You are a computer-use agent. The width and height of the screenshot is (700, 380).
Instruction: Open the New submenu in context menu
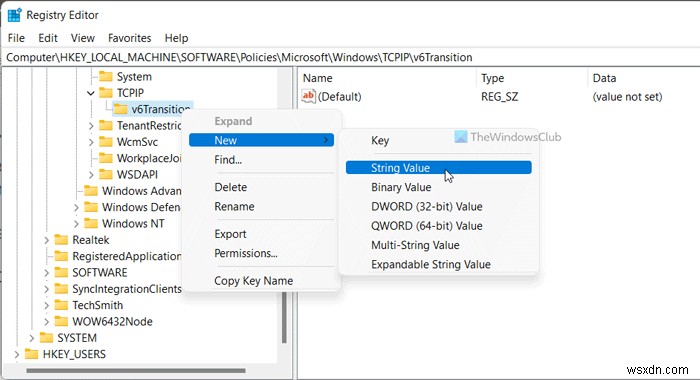pyautogui.click(x=261, y=140)
